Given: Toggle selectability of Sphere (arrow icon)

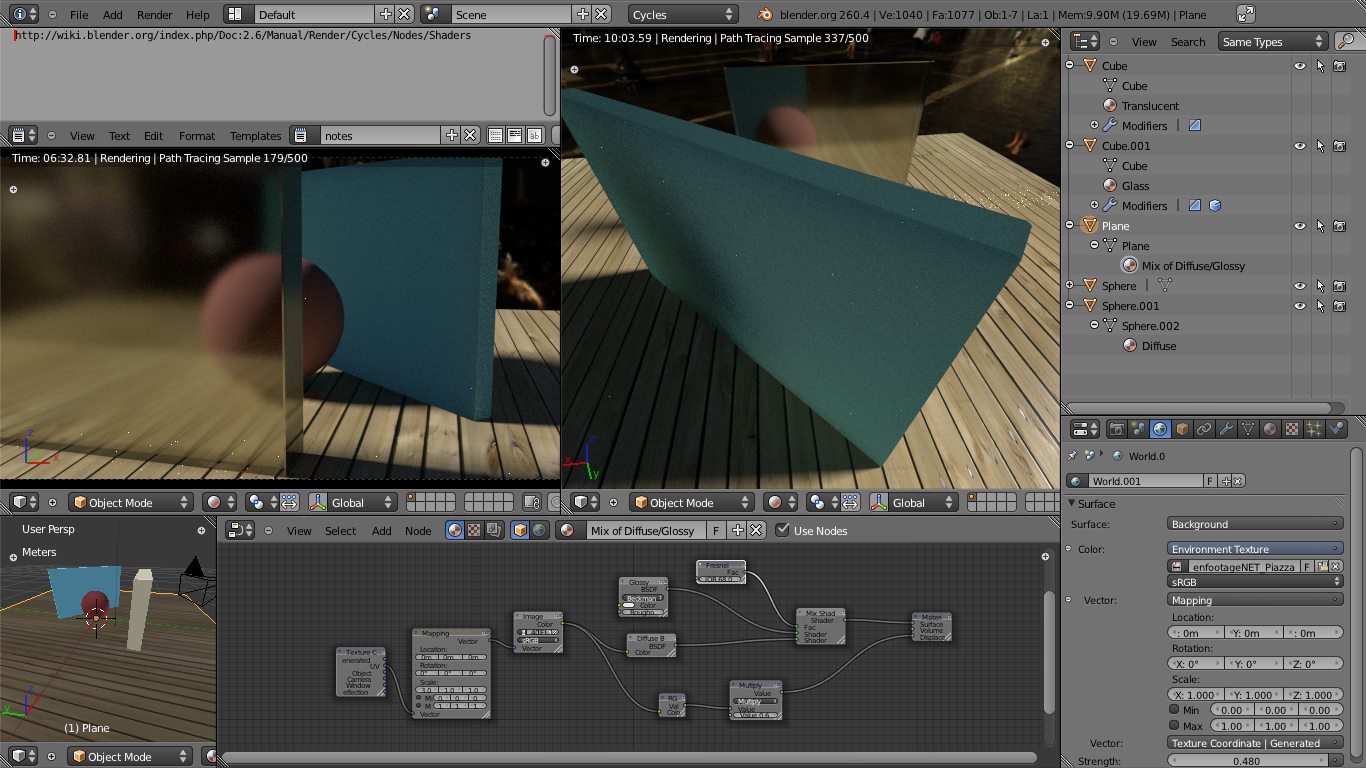Looking at the screenshot, I should (1320, 286).
